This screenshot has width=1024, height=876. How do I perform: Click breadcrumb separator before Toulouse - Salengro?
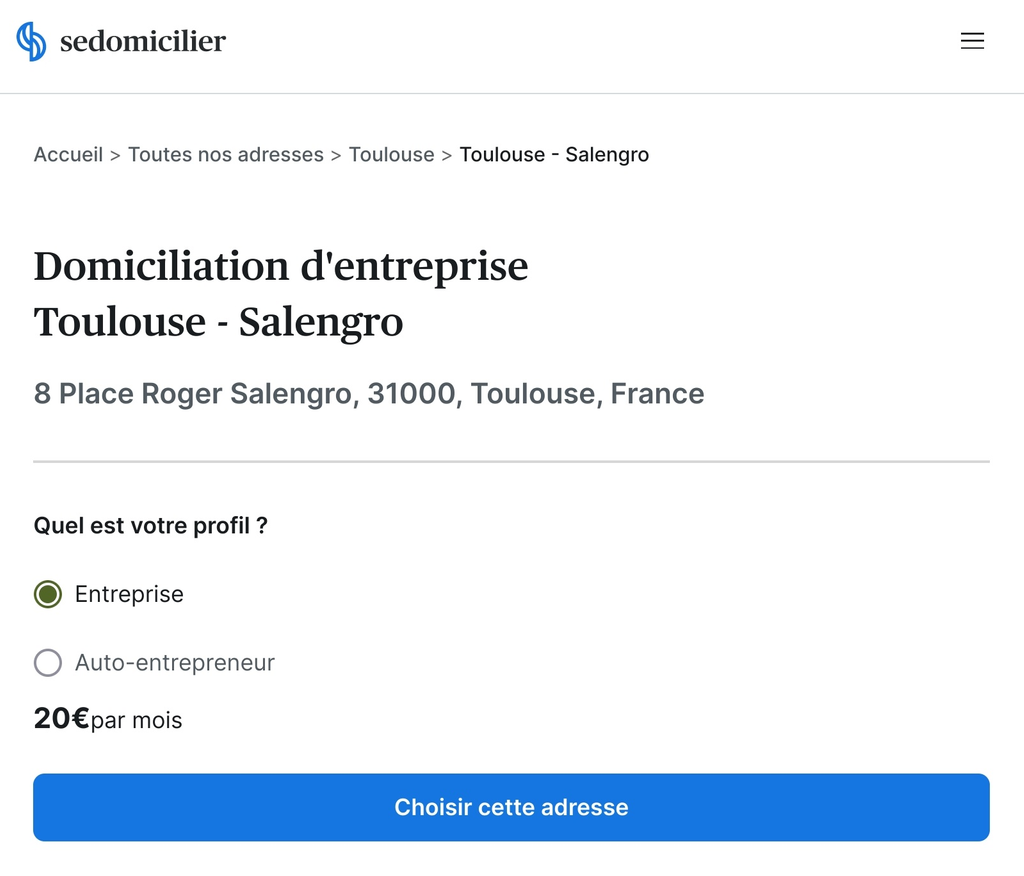(x=447, y=155)
